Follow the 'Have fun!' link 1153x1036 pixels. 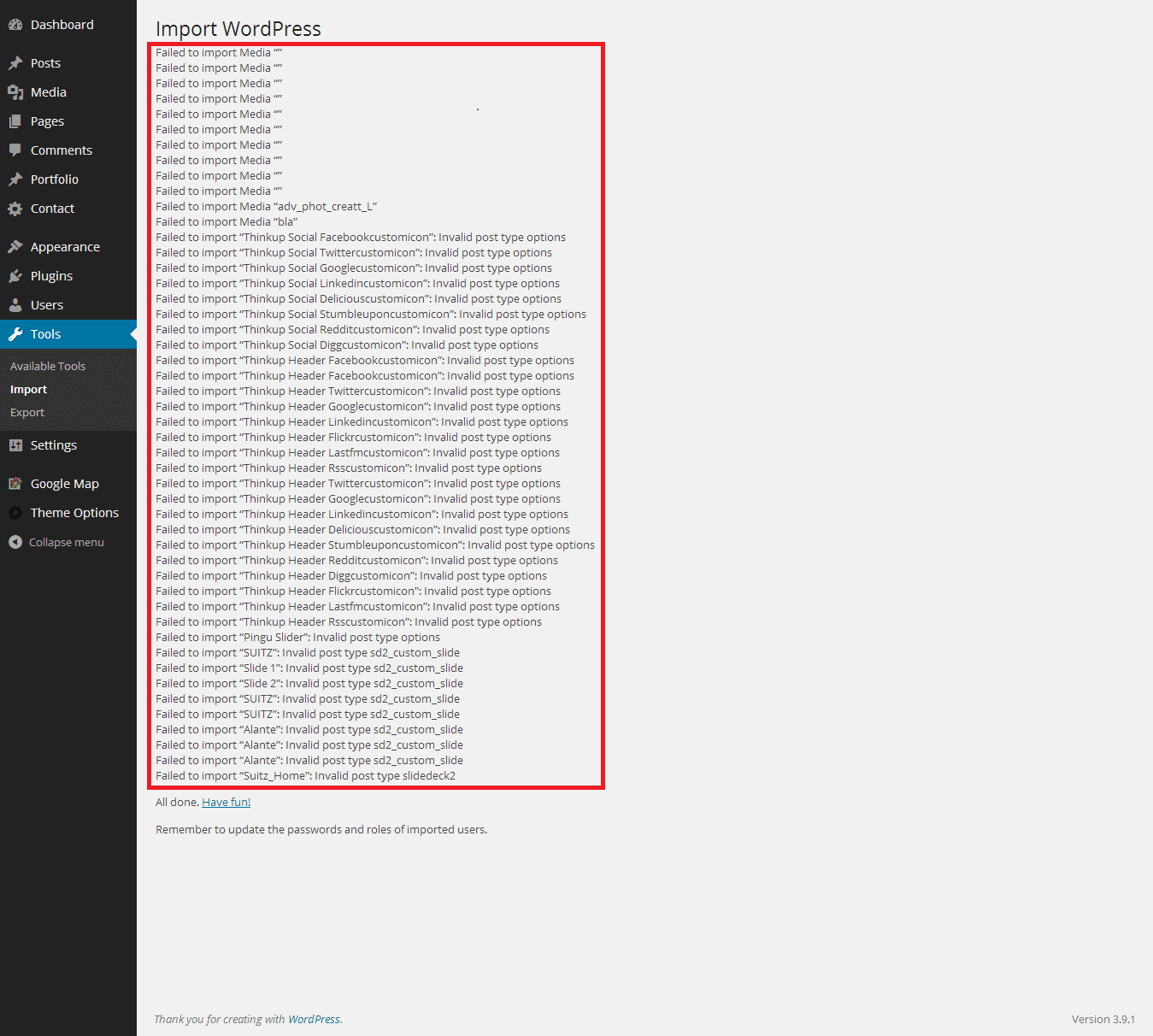coord(226,802)
